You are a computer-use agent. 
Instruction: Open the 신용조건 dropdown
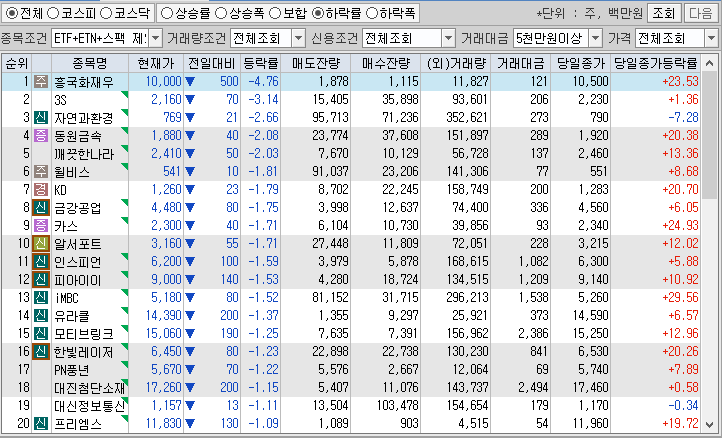point(448,39)
